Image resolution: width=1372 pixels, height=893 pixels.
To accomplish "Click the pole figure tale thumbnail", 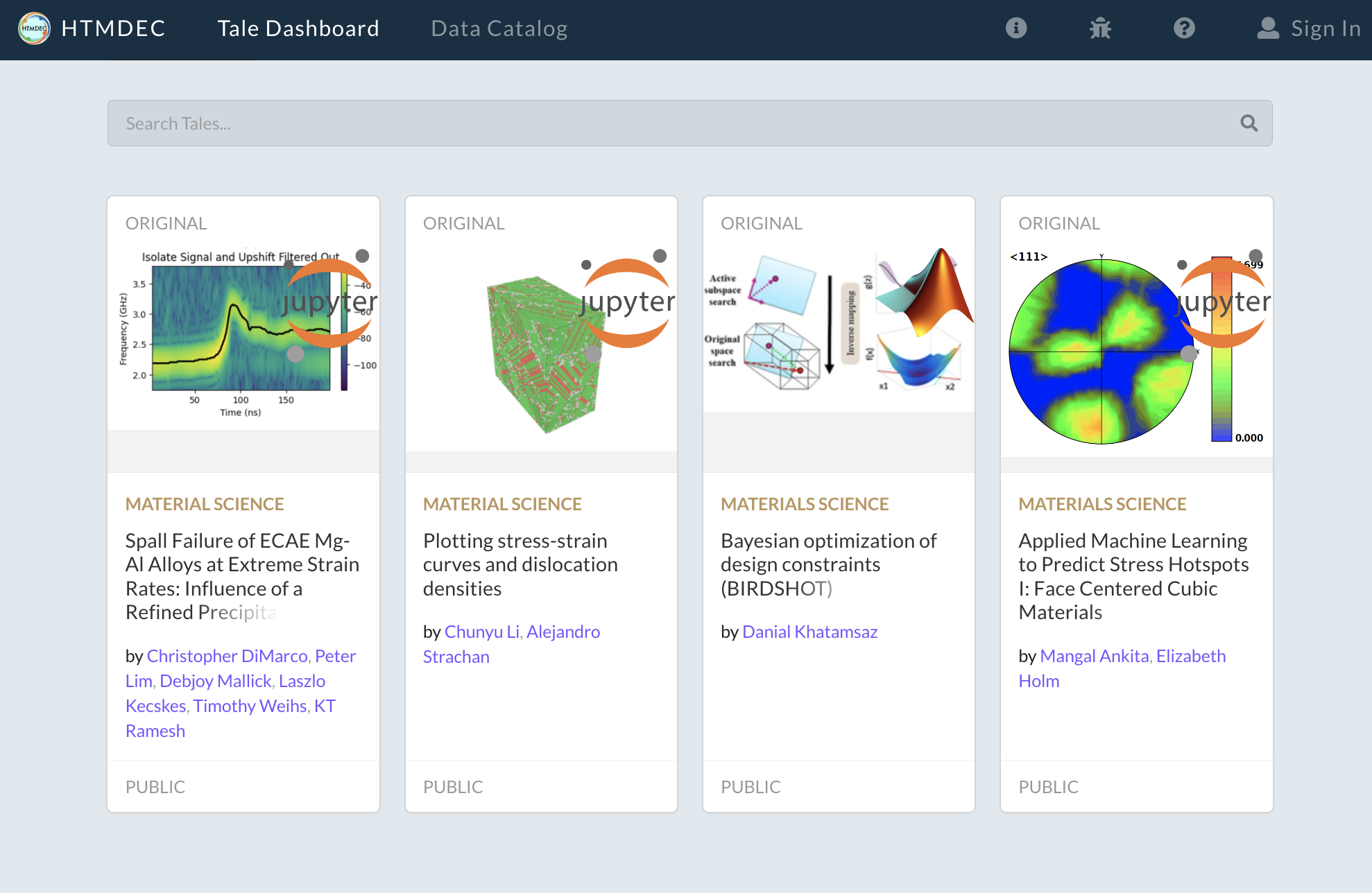I will [1101, 350].
